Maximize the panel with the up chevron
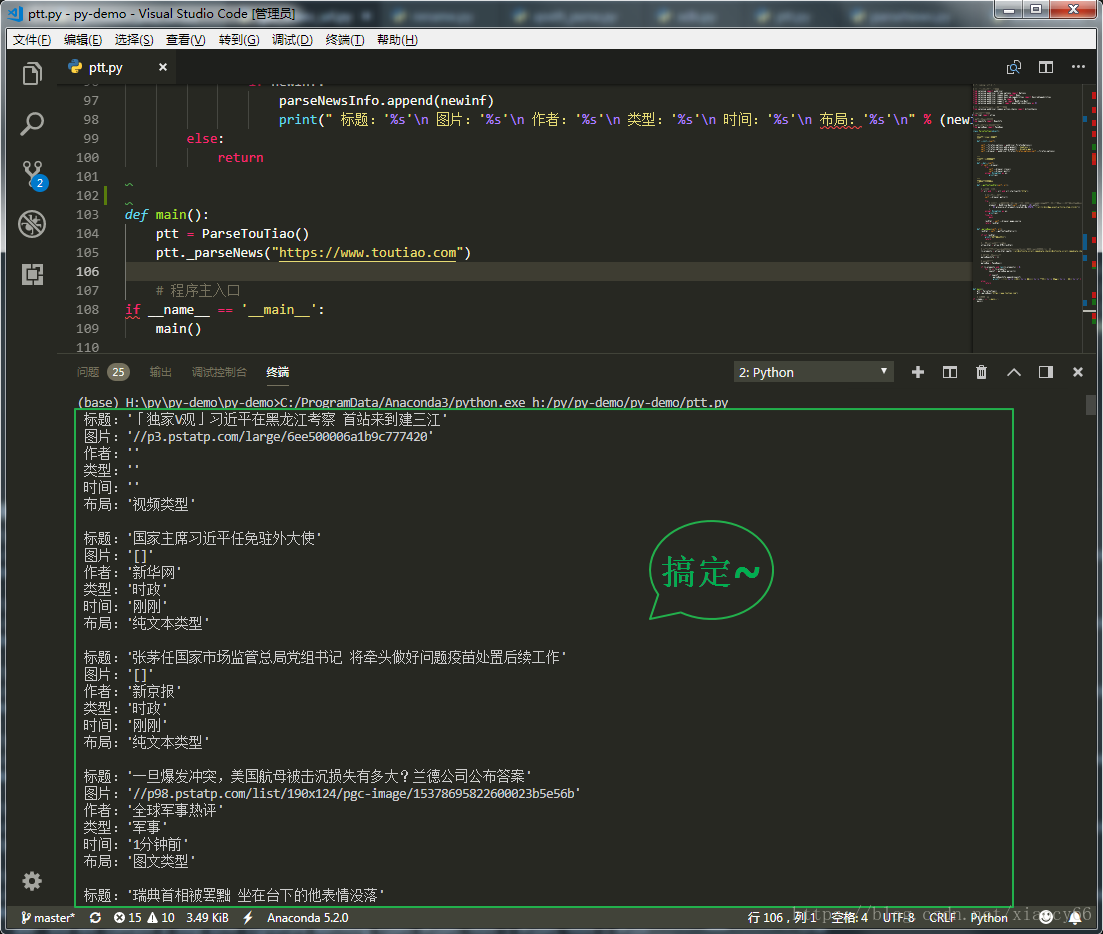 click(x=1014, y=372)
